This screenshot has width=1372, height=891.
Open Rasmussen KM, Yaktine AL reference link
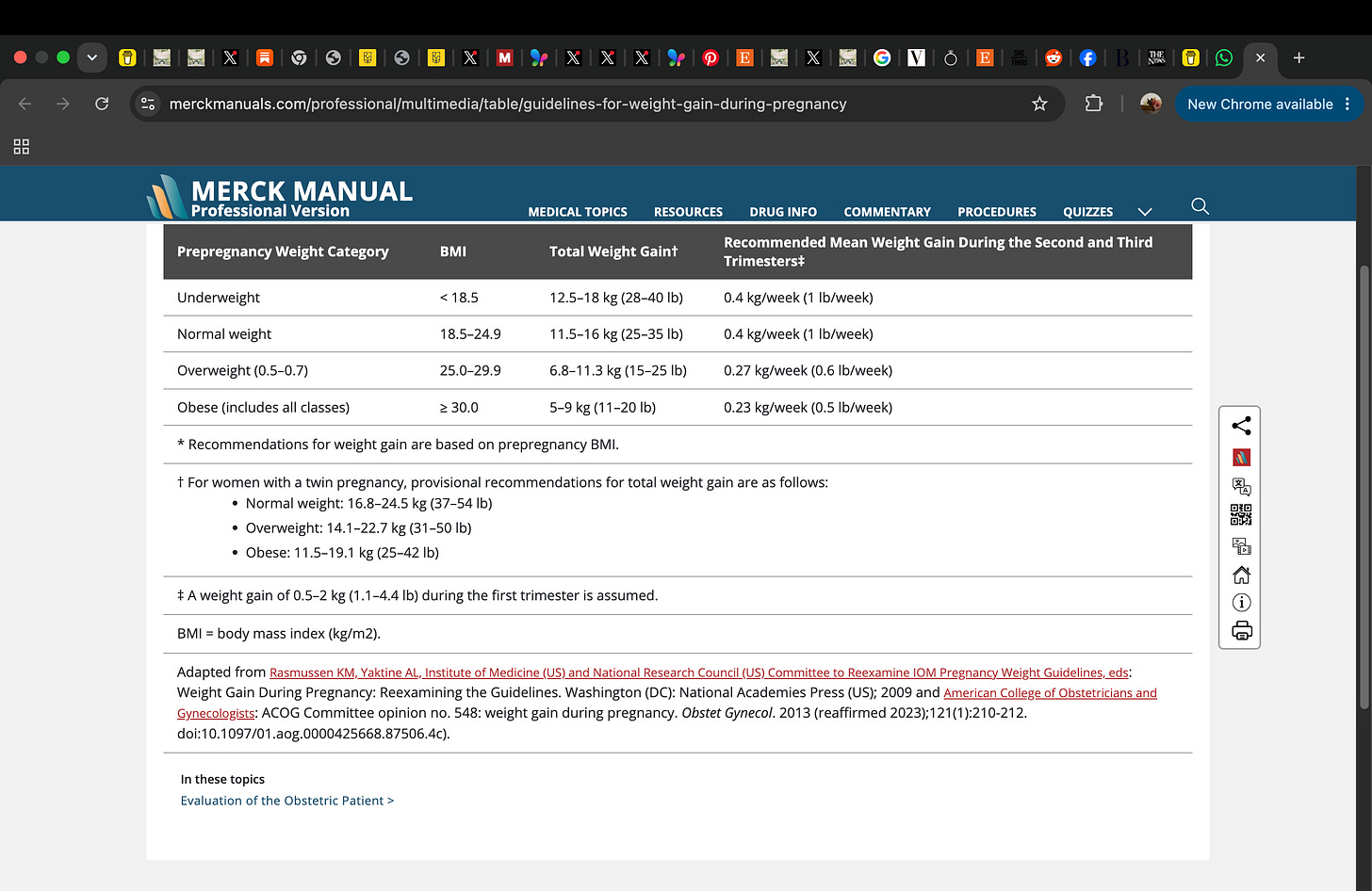coord(699,672)
